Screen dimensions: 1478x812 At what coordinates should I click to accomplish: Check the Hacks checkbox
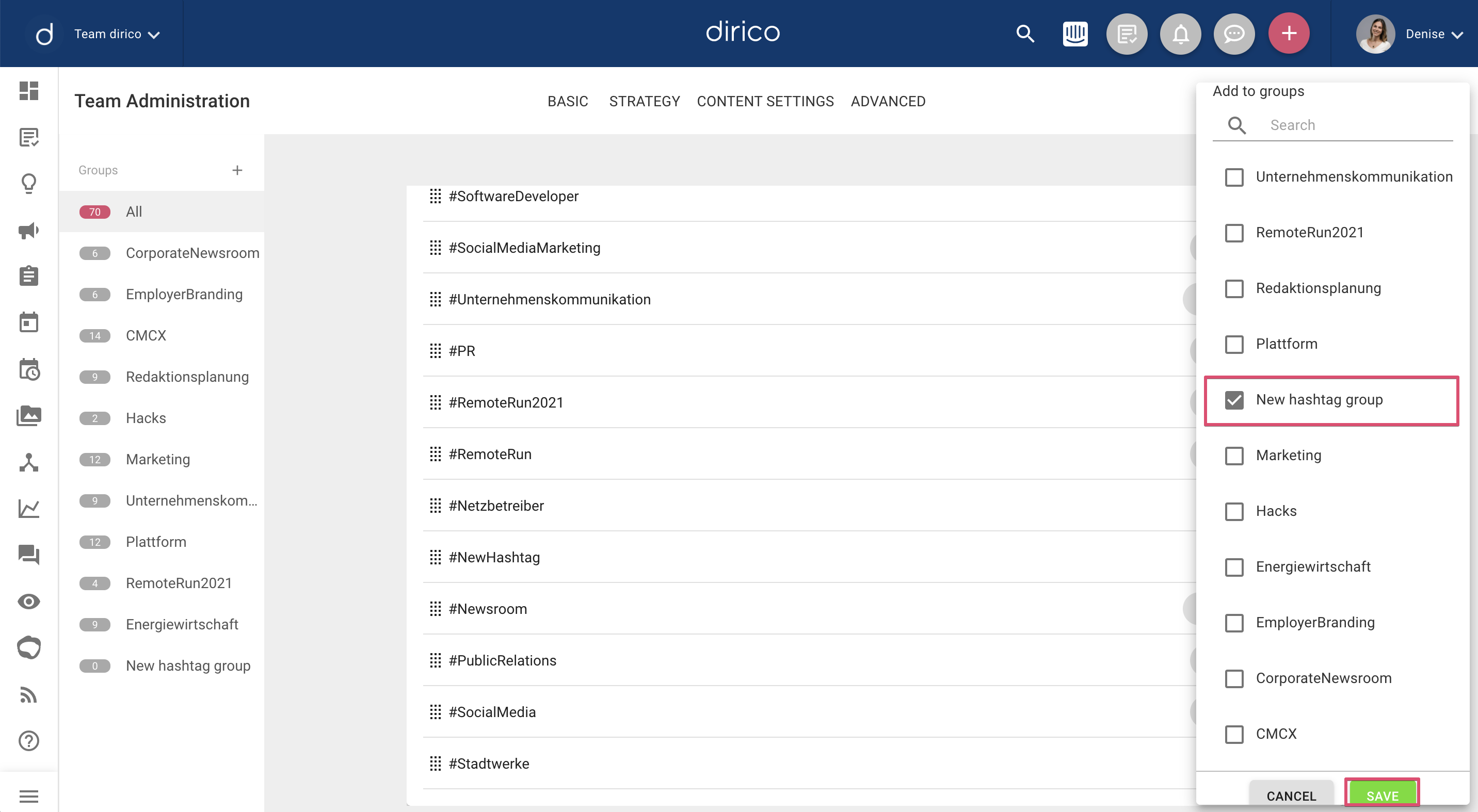tap(1234, 512)
